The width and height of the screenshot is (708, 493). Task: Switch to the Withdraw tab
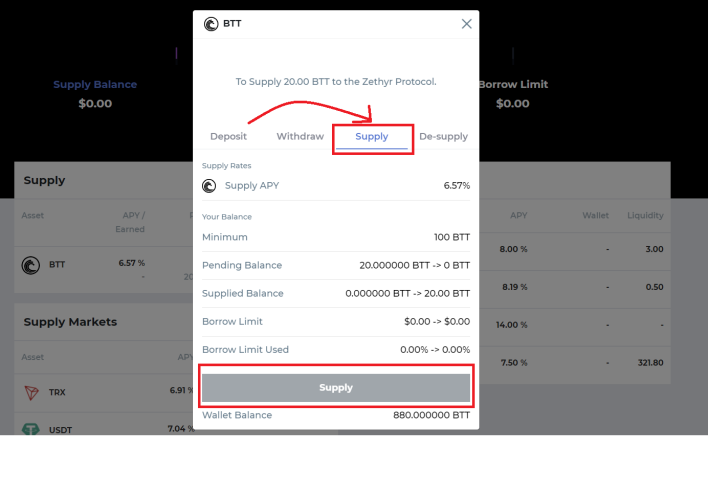pyautogui.click(x=300, y=136)
